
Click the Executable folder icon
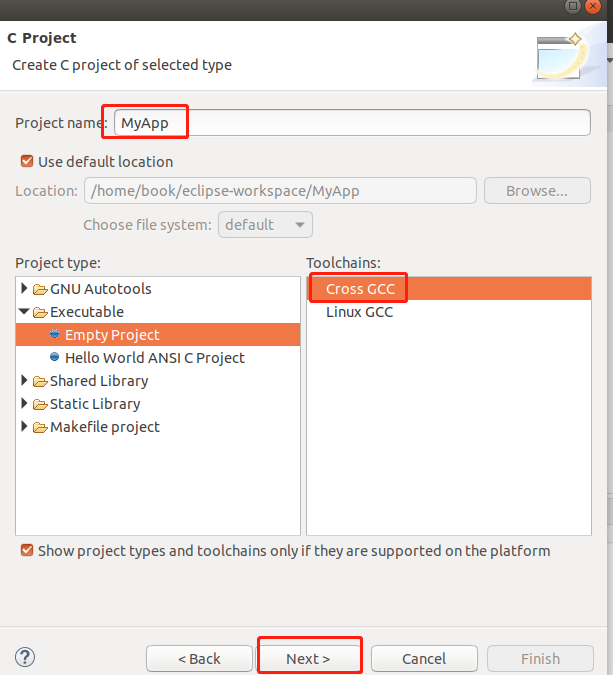[40, 312]
